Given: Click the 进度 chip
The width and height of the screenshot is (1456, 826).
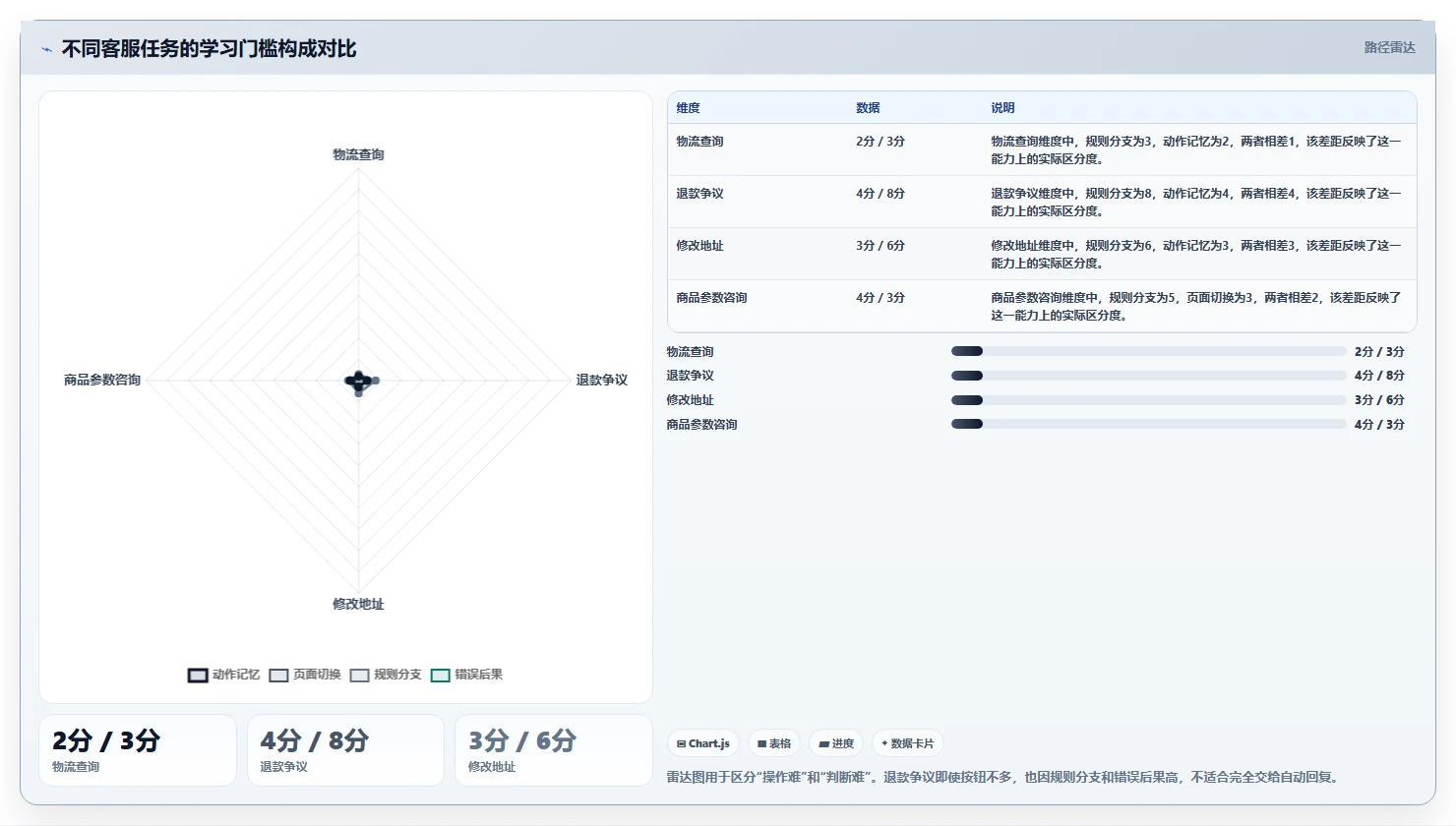Looking at the screenshot, I should click(836, 743).
